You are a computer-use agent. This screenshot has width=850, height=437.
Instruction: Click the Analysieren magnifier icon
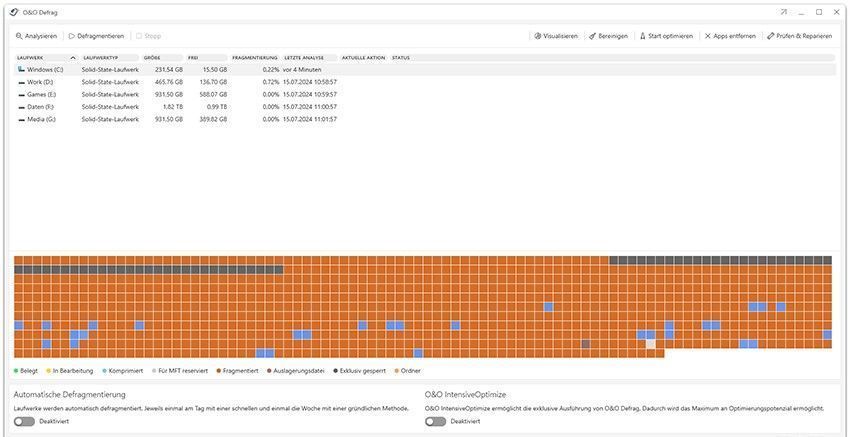19,36
